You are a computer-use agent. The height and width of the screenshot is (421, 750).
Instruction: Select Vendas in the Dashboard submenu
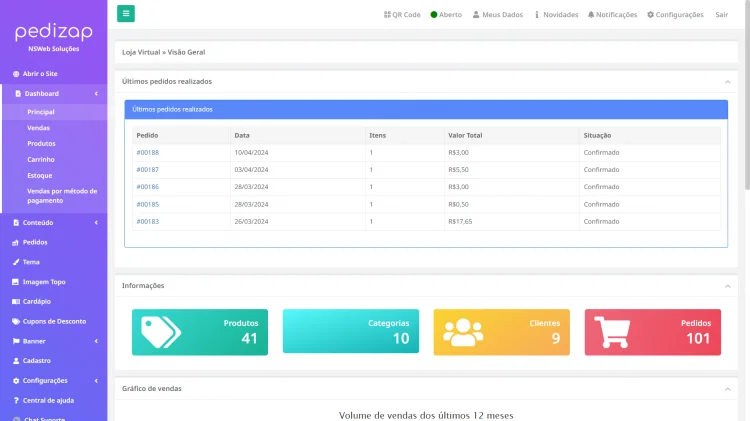tap(39, 128)
